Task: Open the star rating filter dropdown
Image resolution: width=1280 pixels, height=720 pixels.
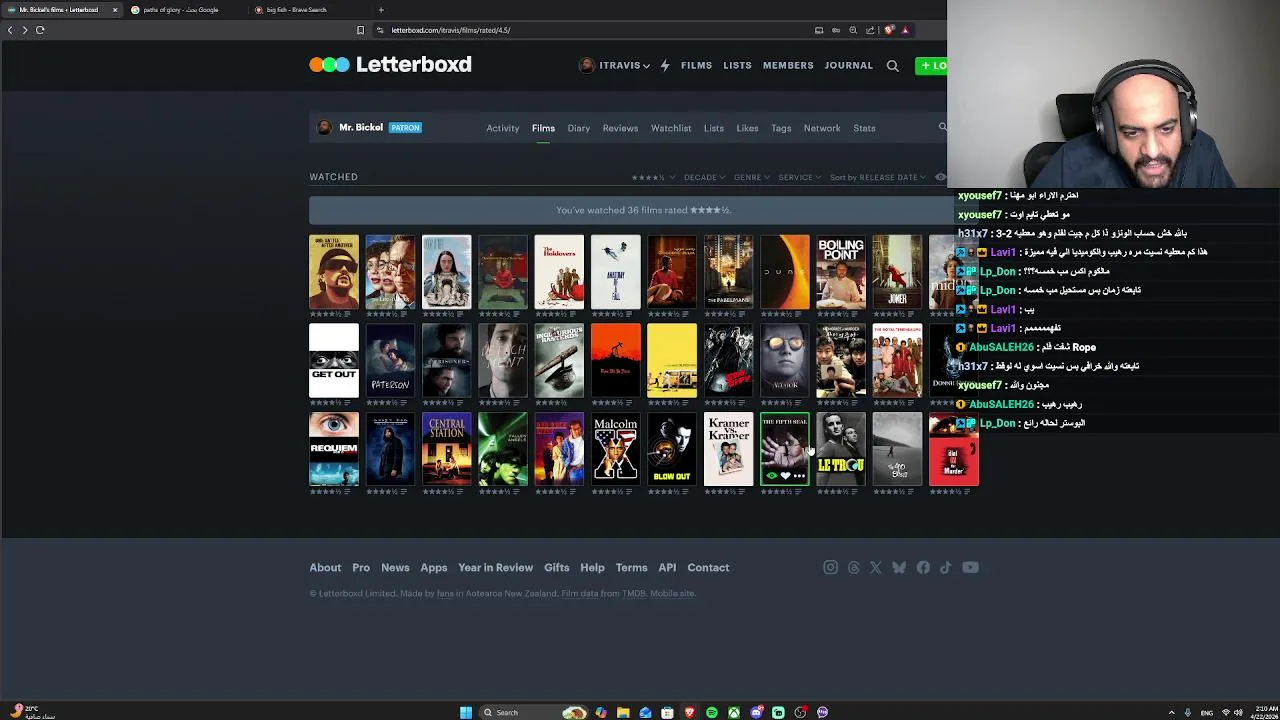Action: (x=652, y=177)
